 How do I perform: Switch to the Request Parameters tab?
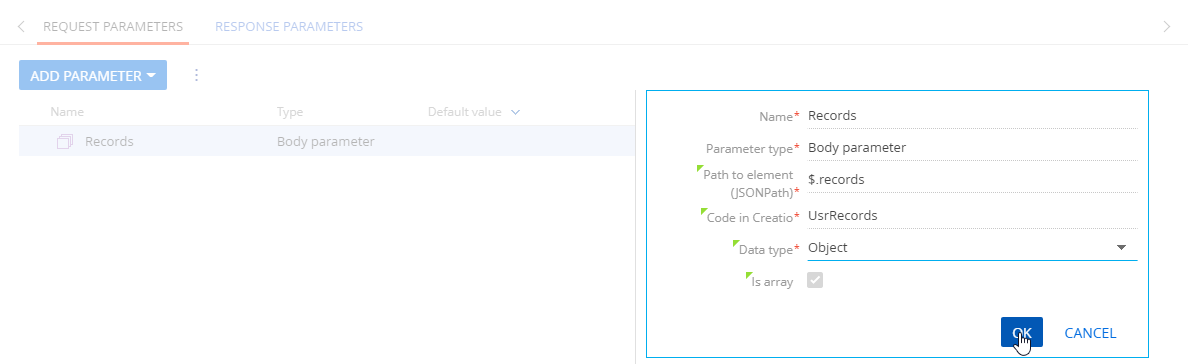(x=113, y=27)
